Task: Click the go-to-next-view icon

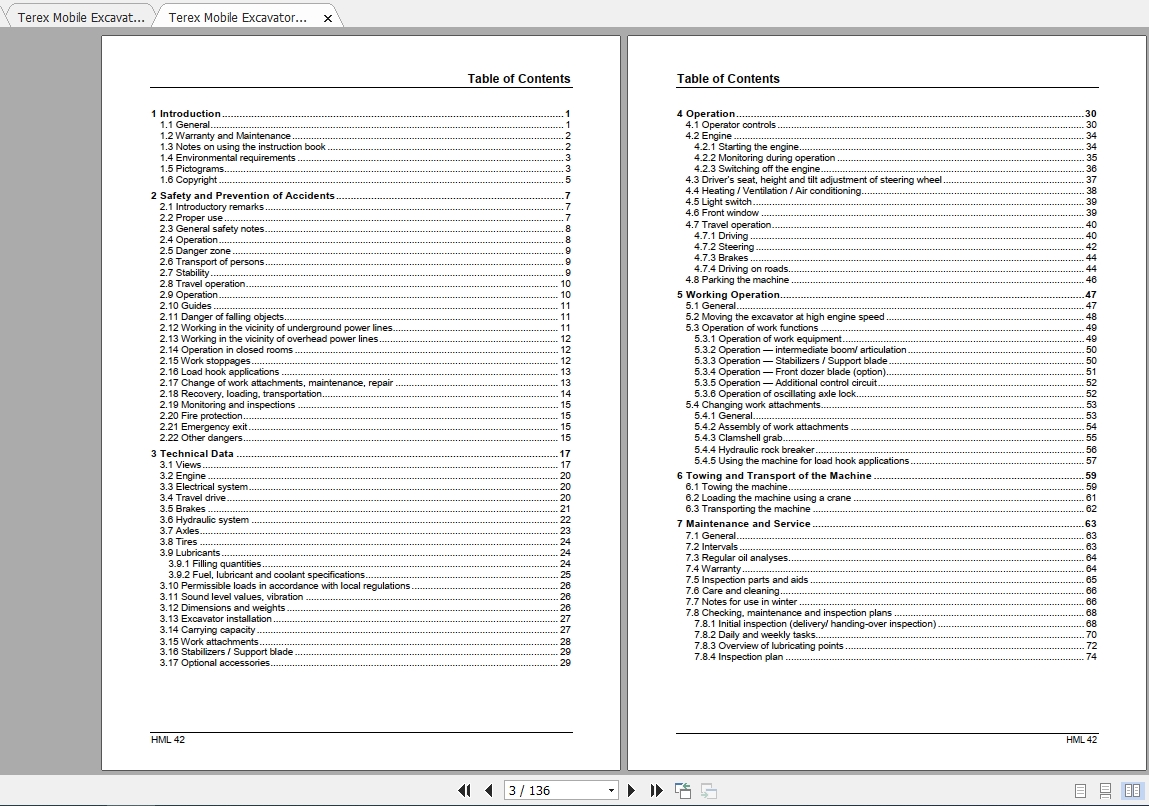Action: coord(709,791)
